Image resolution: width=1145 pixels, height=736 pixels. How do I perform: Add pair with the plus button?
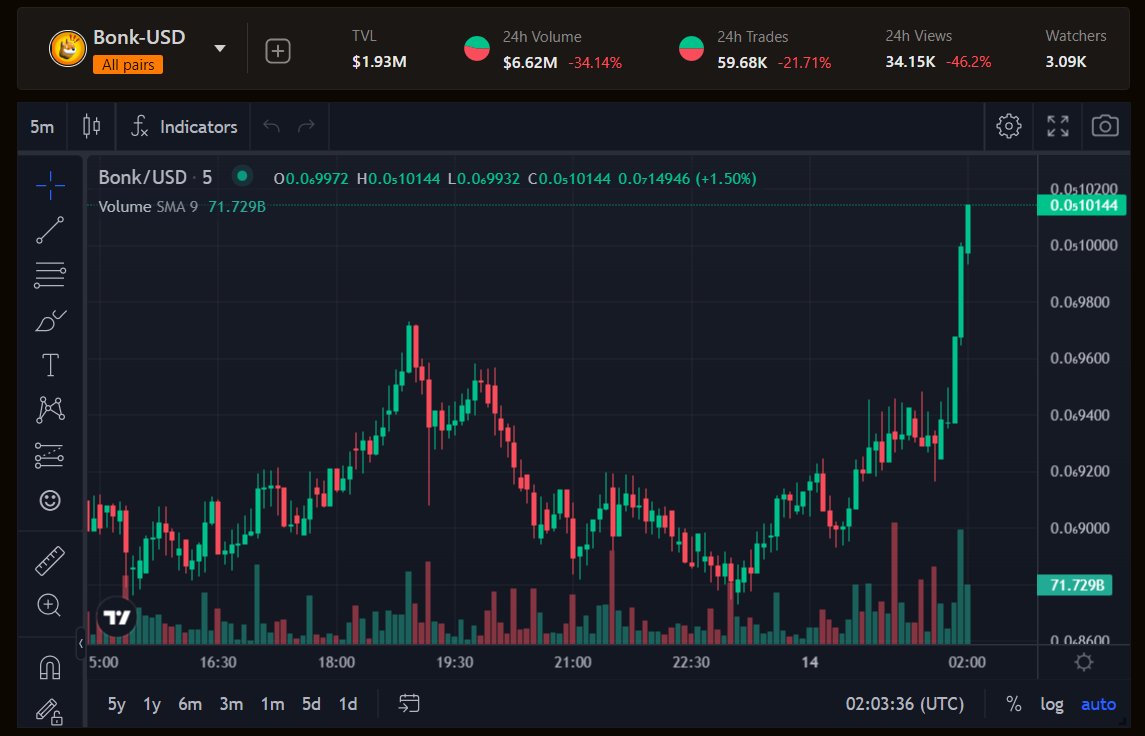pyautogui.click(x=277, y=51)
